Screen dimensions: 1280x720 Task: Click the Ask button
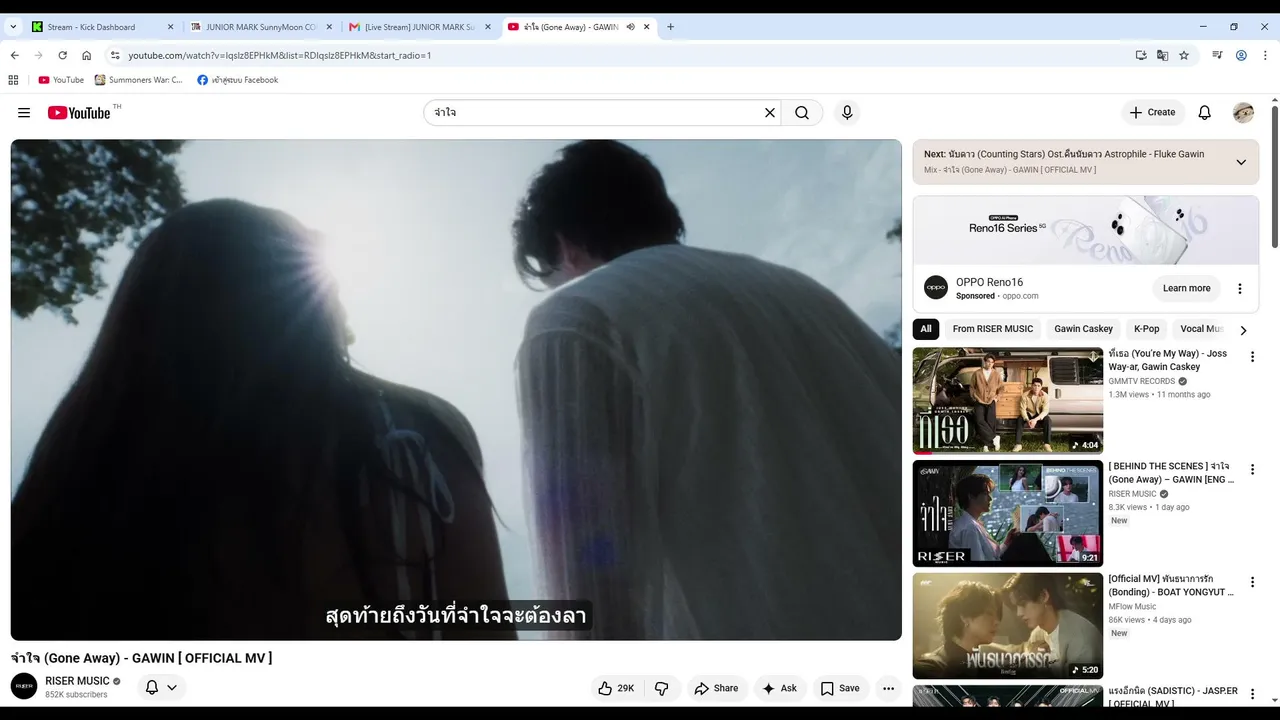pos(779,688)
